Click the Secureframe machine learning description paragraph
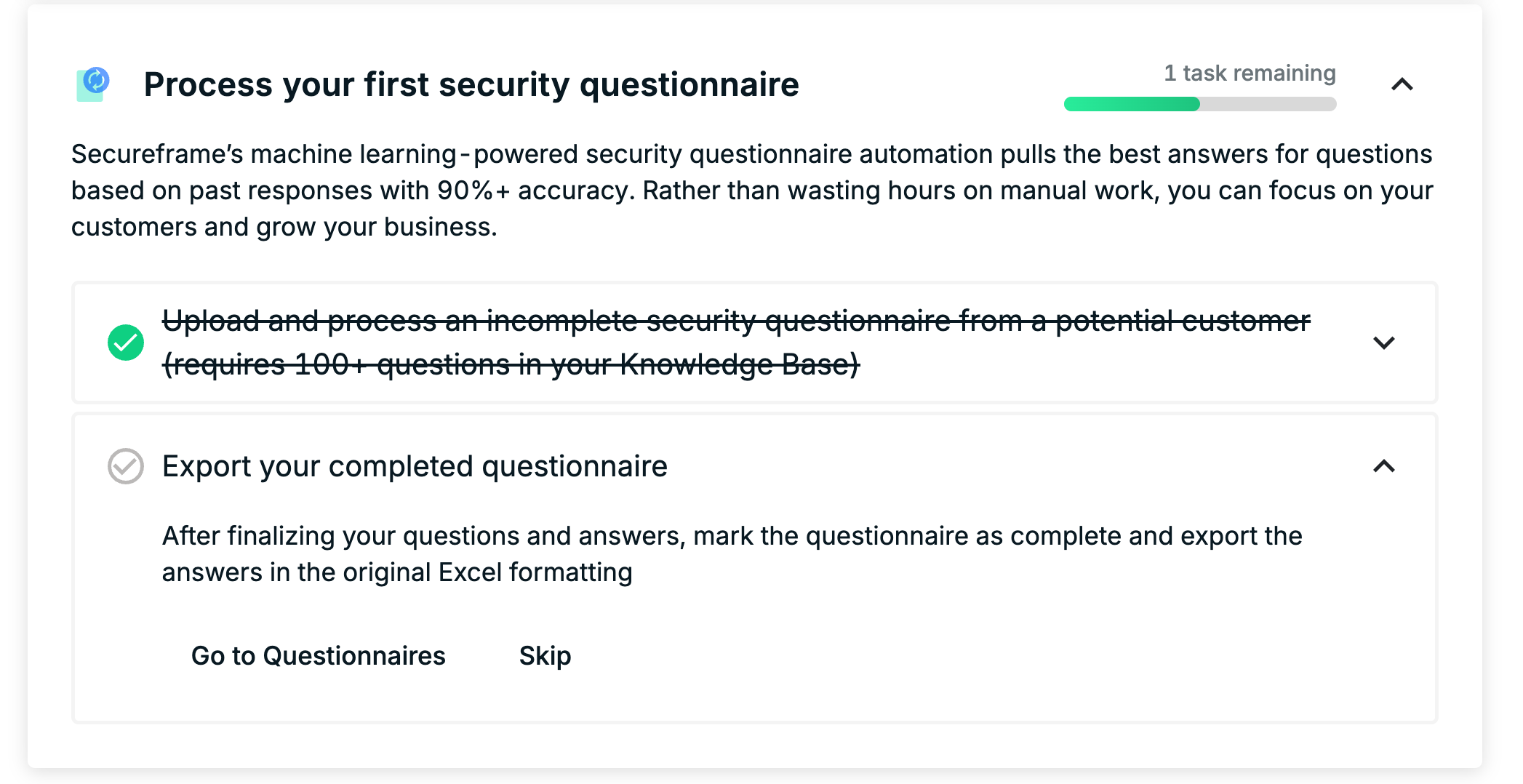Screen dimensions: 1523x784 (752, 191)
